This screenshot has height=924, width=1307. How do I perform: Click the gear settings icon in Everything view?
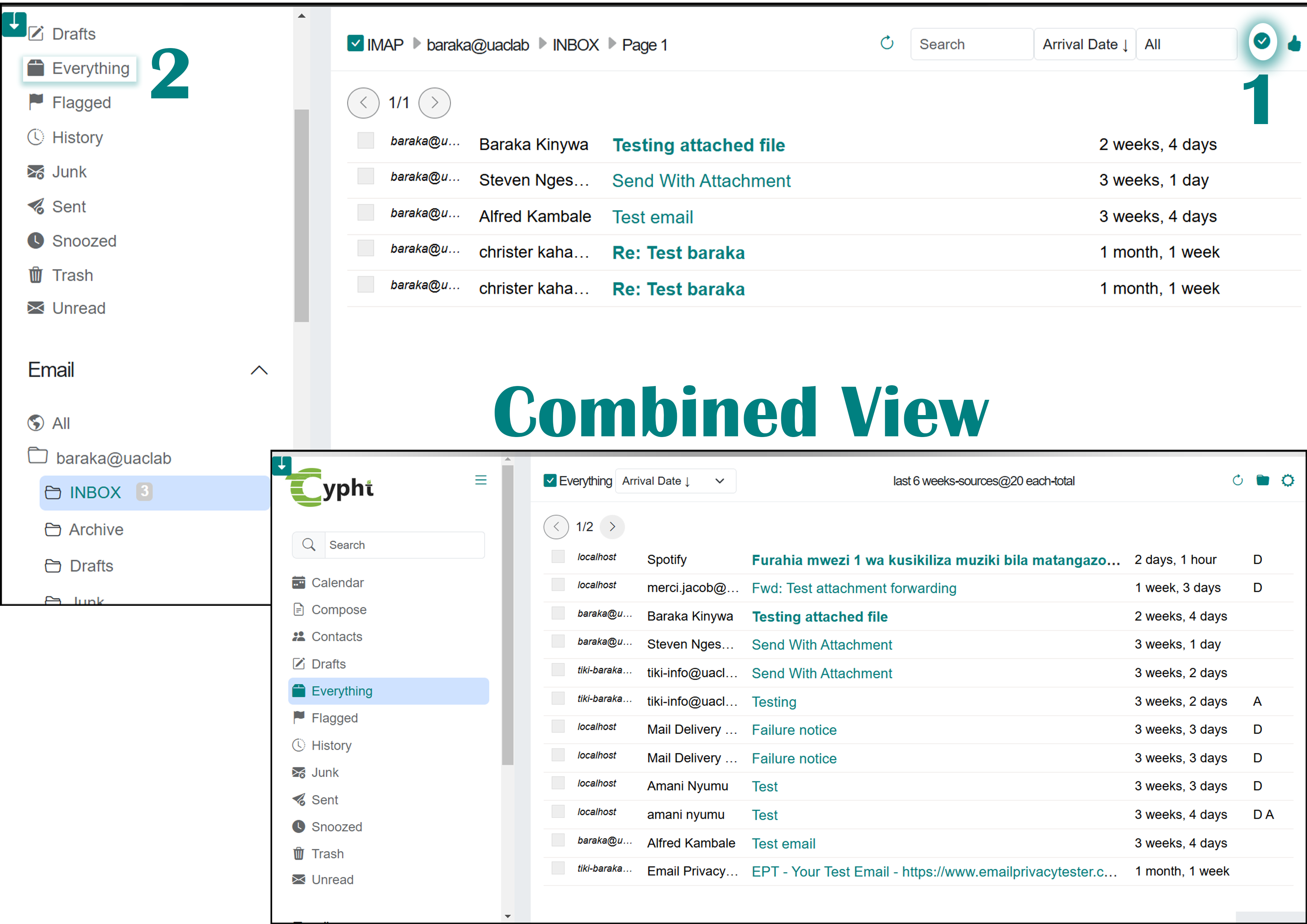pos(1287,481)
